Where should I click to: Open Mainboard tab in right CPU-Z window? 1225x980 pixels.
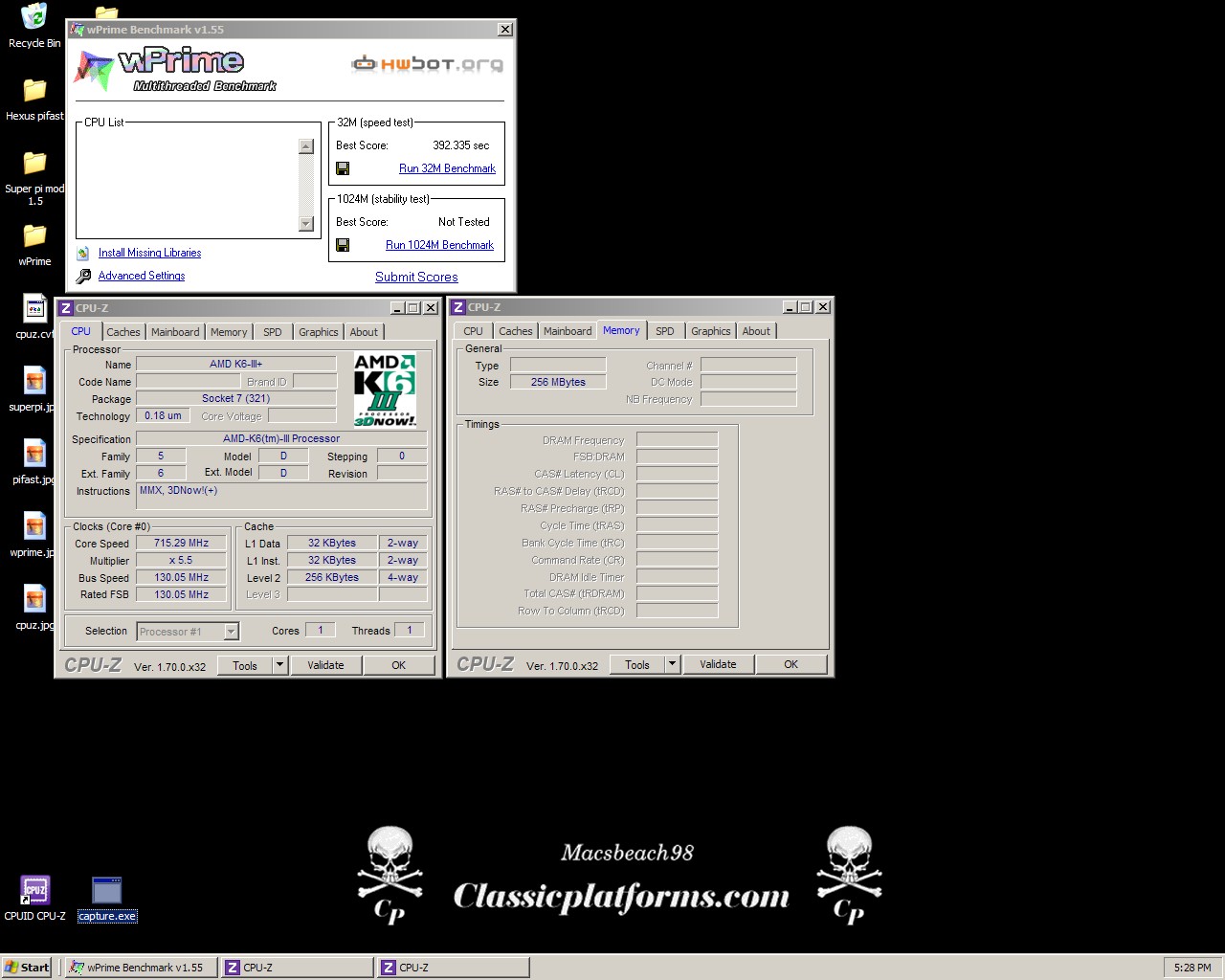coord(568,331)
